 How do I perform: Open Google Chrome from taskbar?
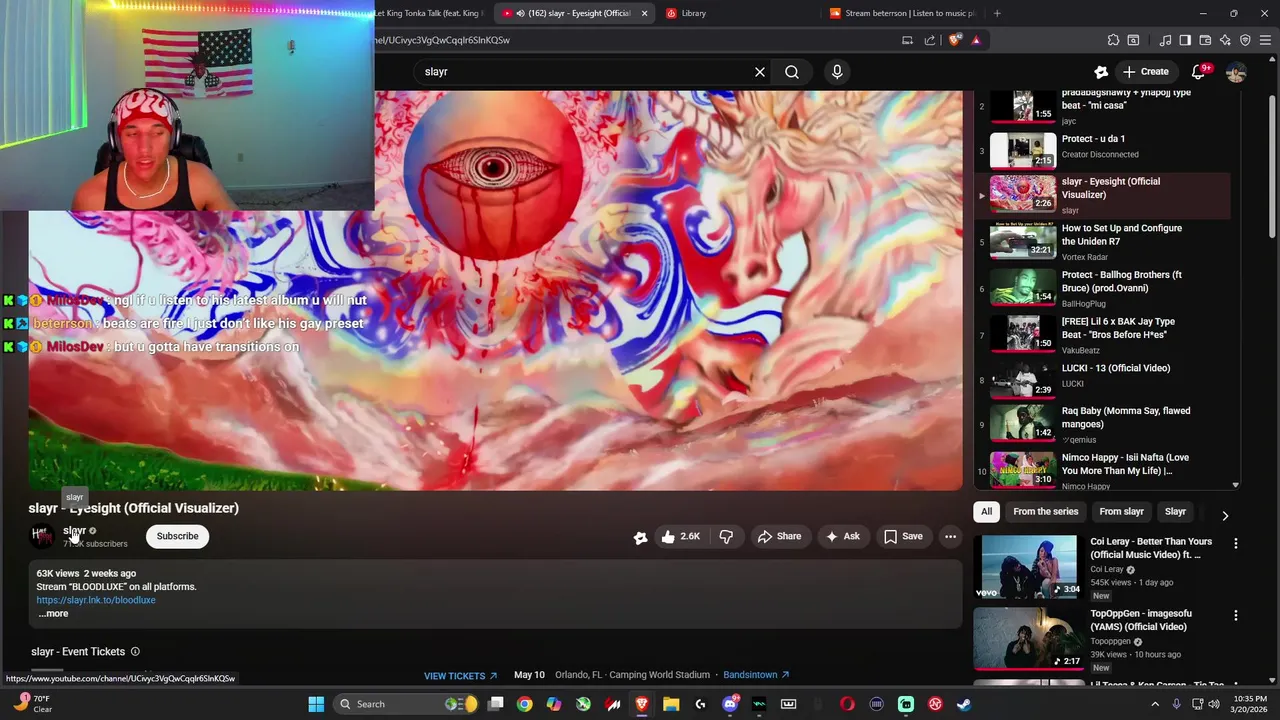point(524,704)
